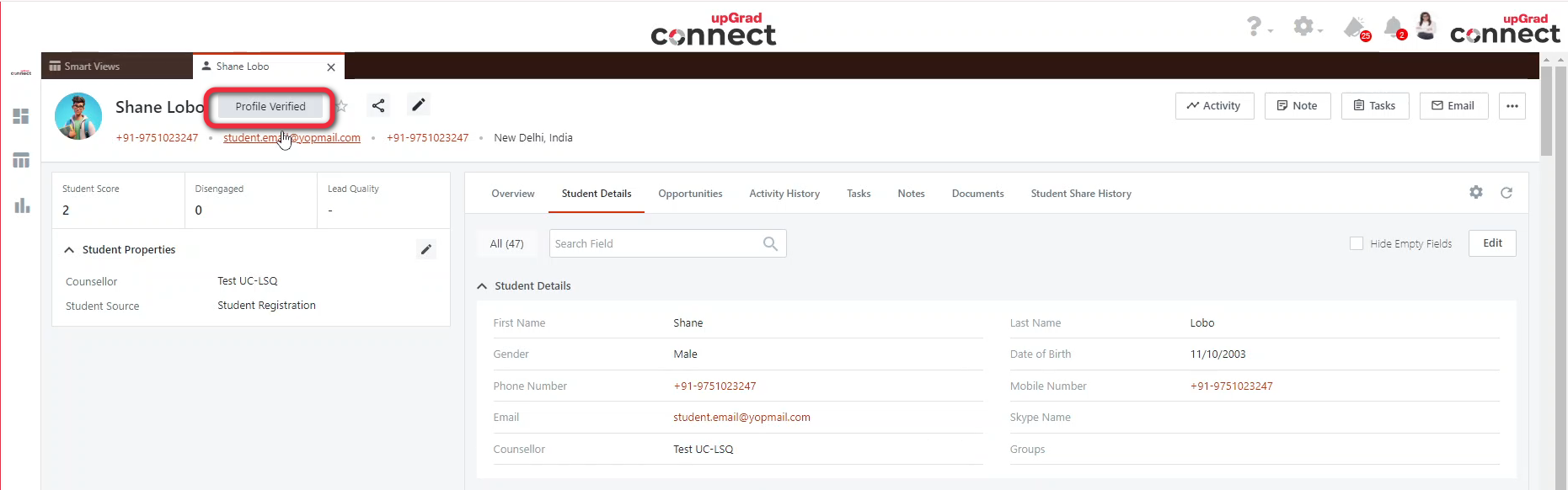Click the pencil edit icon in profile header
The height and width of the screenshot is (490, 1568).
pyautogui.click(x=419, y=104)
